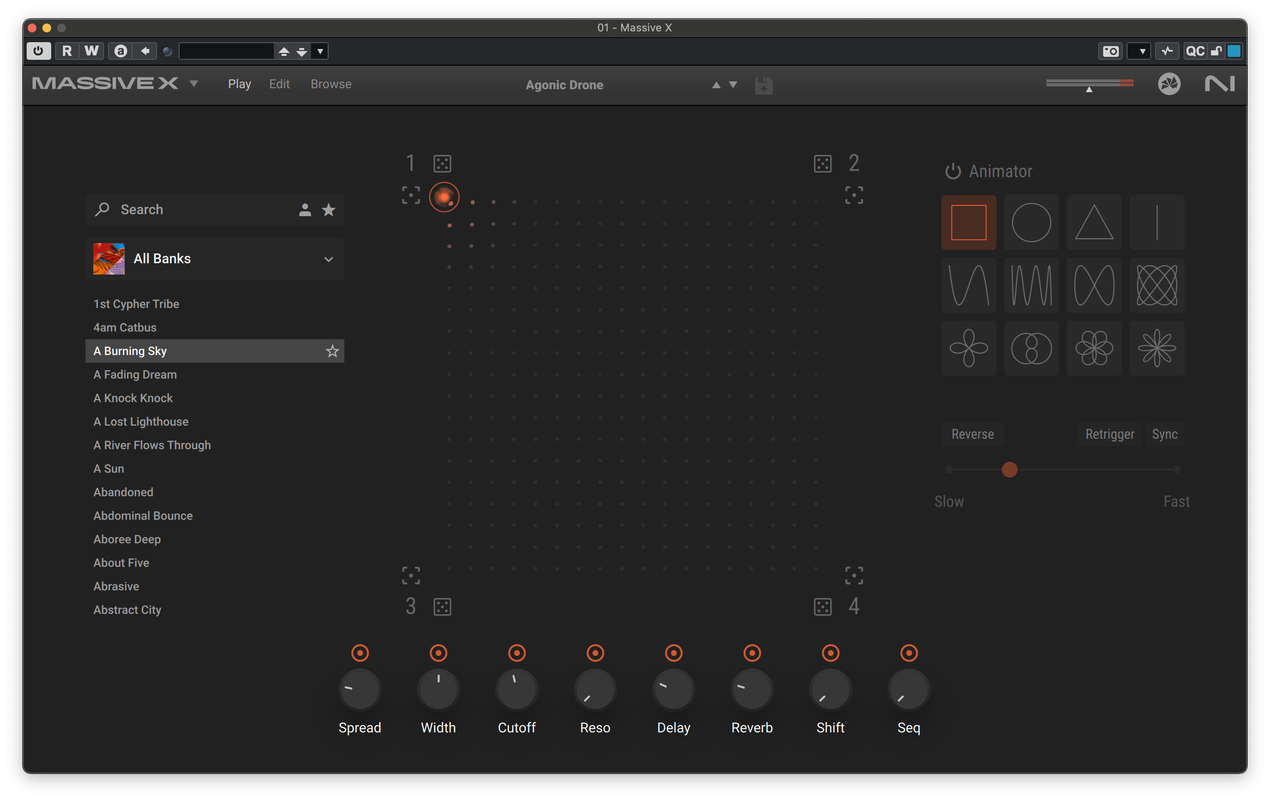Select the figure-eight Animator shape
1270x800 pixels.
(x=1094, y=285)
